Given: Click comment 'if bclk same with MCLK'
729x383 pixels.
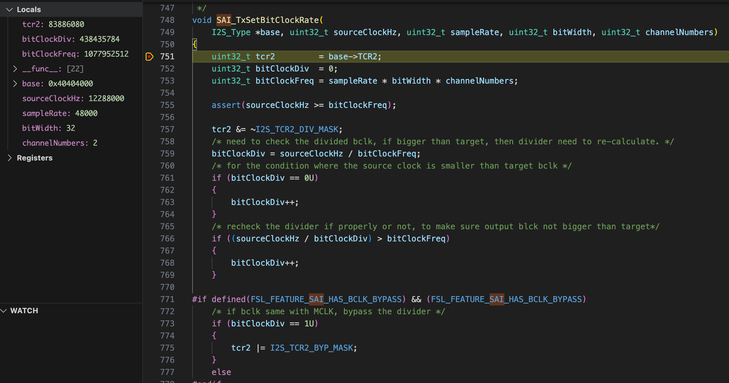Looking at the screenshot, I should coord(328,311).
